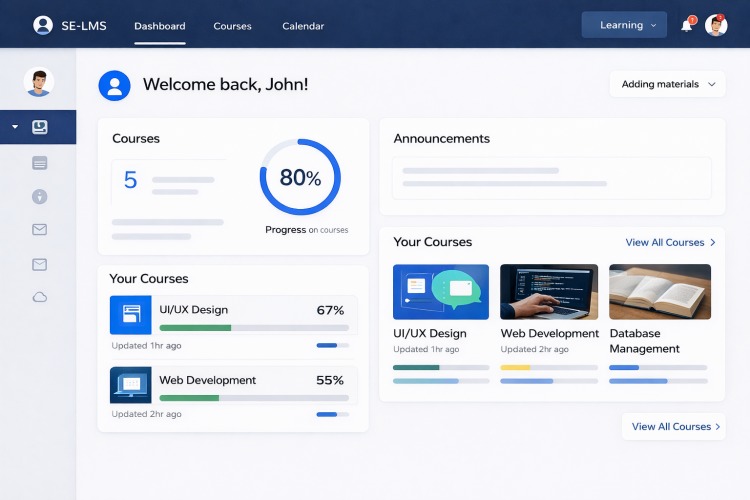Click the Web Development monitor icon

131,385
